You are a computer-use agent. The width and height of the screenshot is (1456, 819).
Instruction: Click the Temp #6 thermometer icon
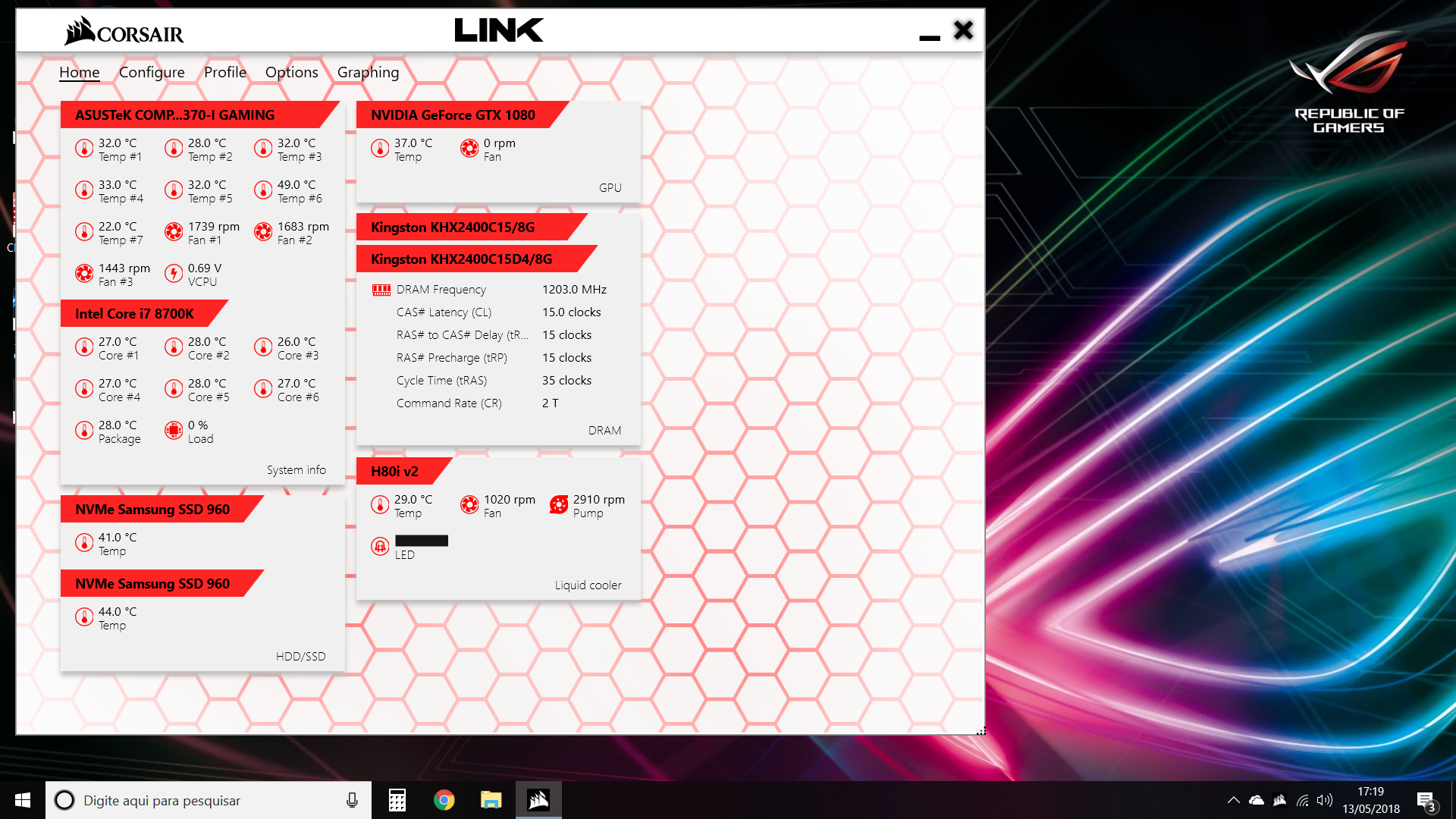[x=263, y=190]
